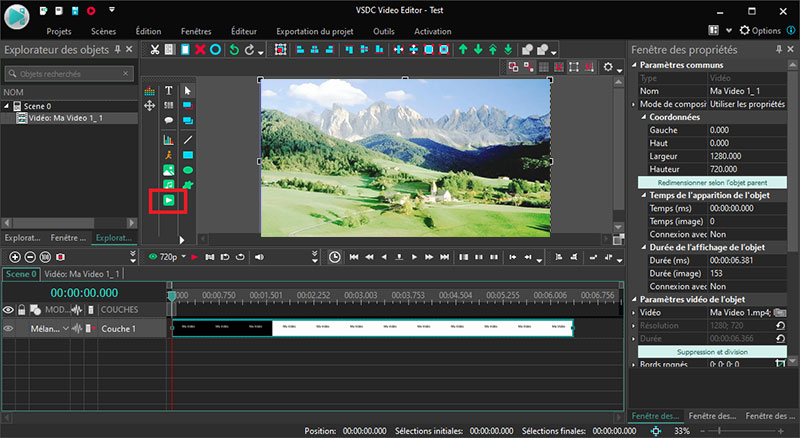Viewport: 800px width, 438px height.
Task: Collapse the Paramètres communs section
Action: click(x=634, y=65)
